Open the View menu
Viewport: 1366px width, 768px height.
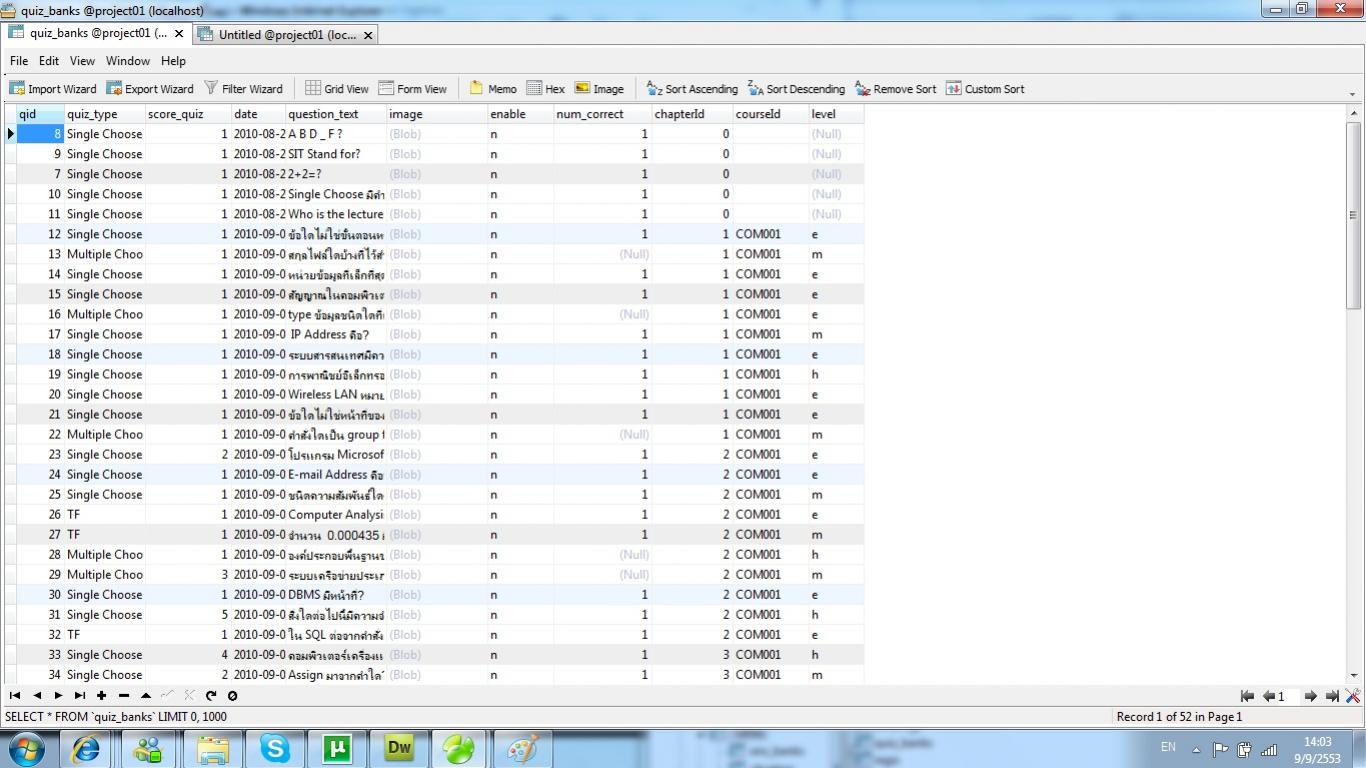point(83,61)
